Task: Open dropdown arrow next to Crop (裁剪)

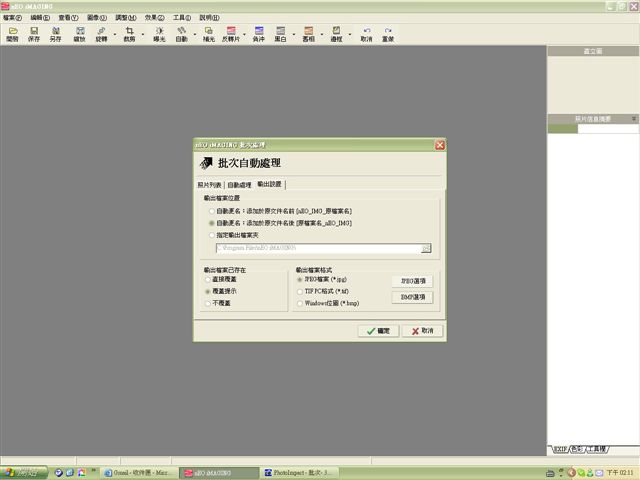Action: 143,34
